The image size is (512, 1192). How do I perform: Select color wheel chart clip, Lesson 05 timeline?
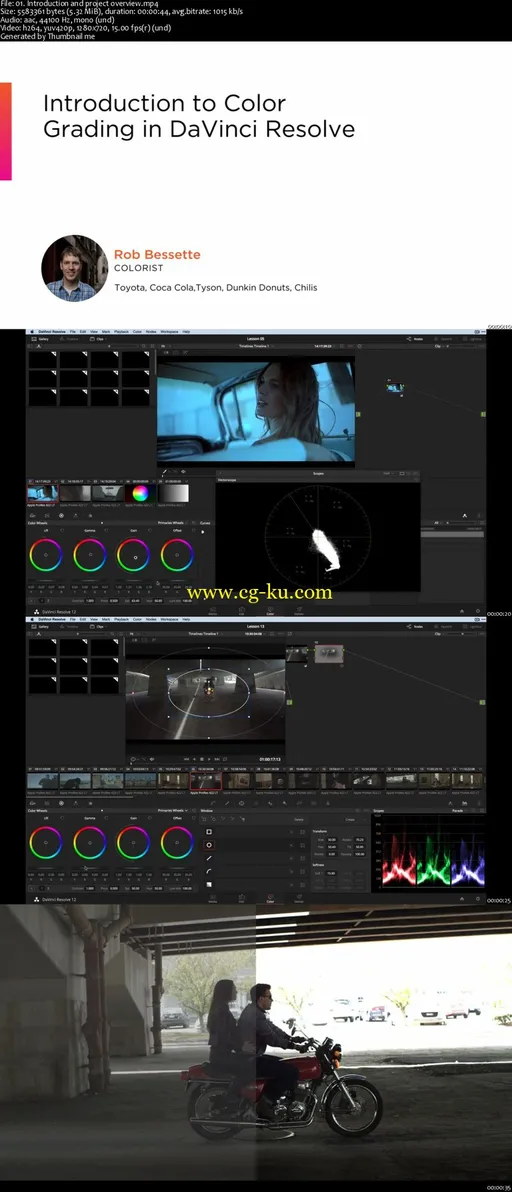coord(140,493)
